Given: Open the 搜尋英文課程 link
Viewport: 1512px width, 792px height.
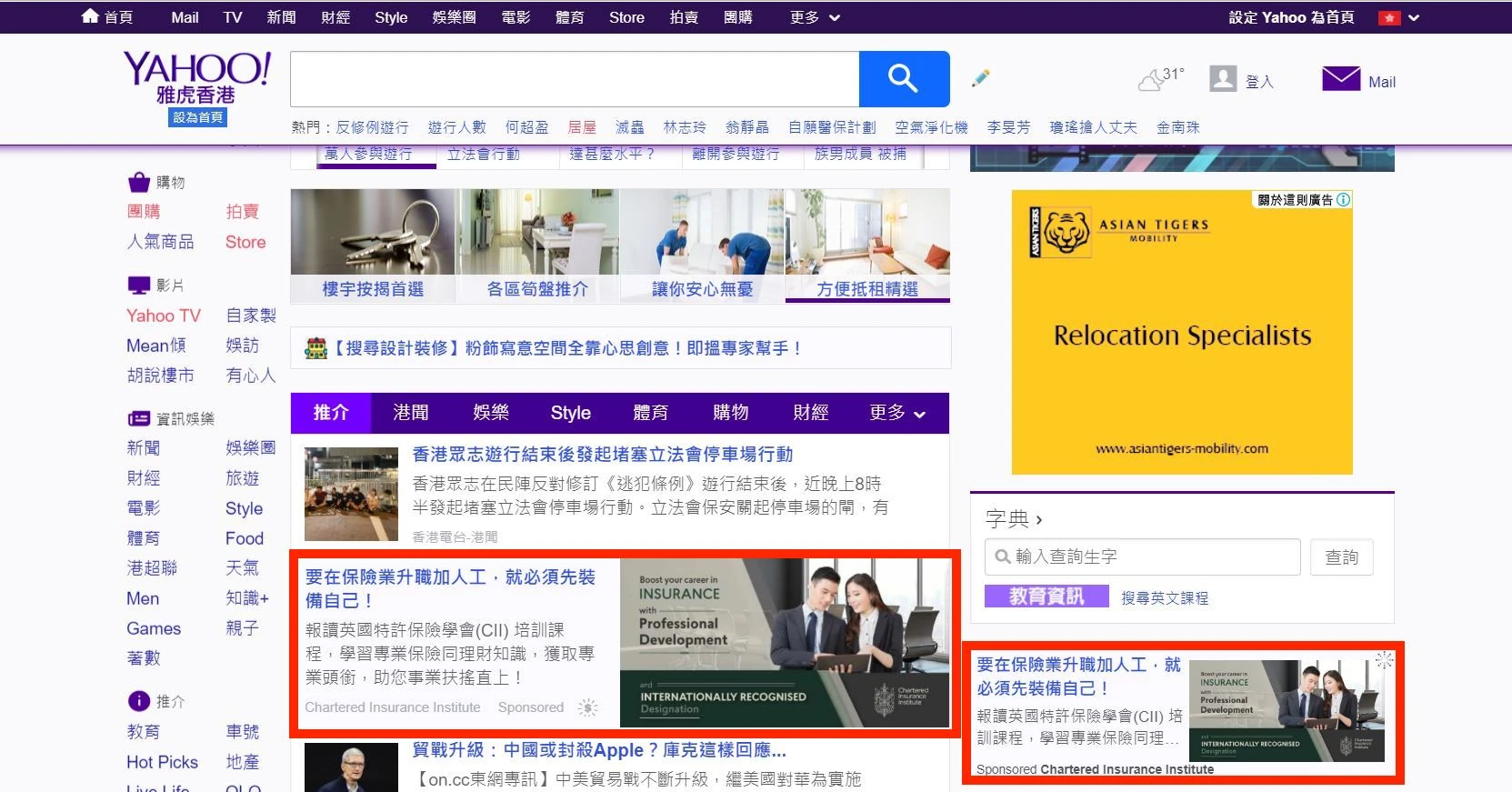Looking at the screenshot, I should coord(1164,597).
